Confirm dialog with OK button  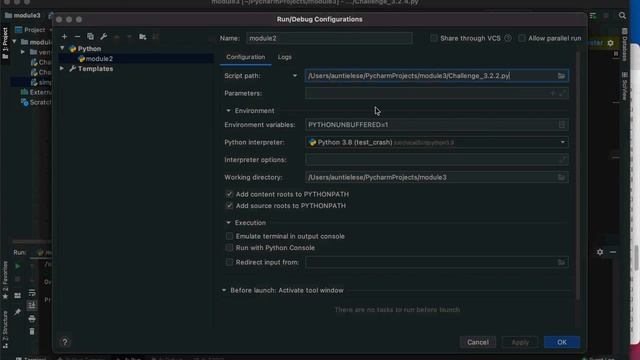click(562, 342)
